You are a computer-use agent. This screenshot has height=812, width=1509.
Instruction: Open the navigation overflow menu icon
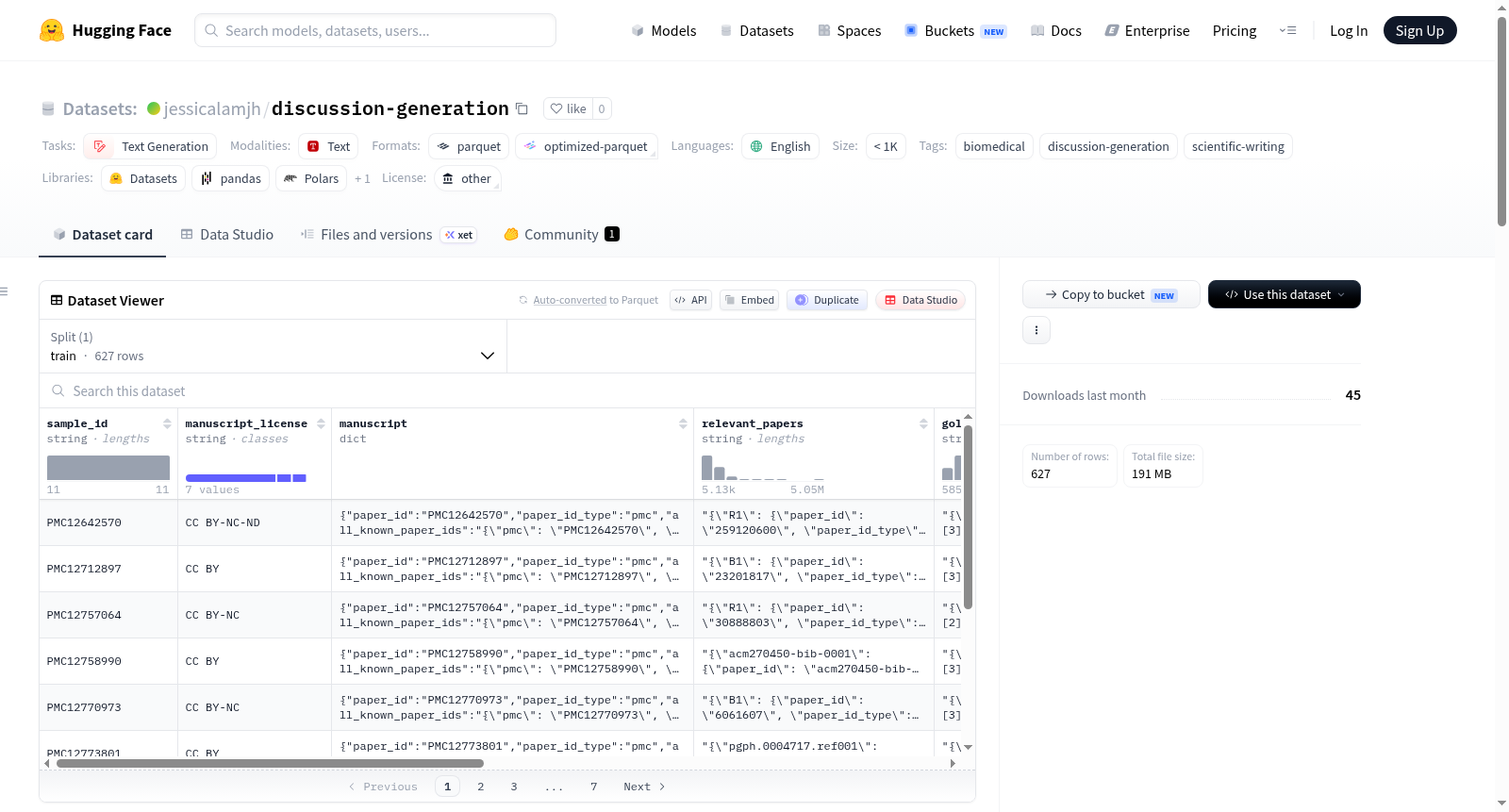point(1287,30)
